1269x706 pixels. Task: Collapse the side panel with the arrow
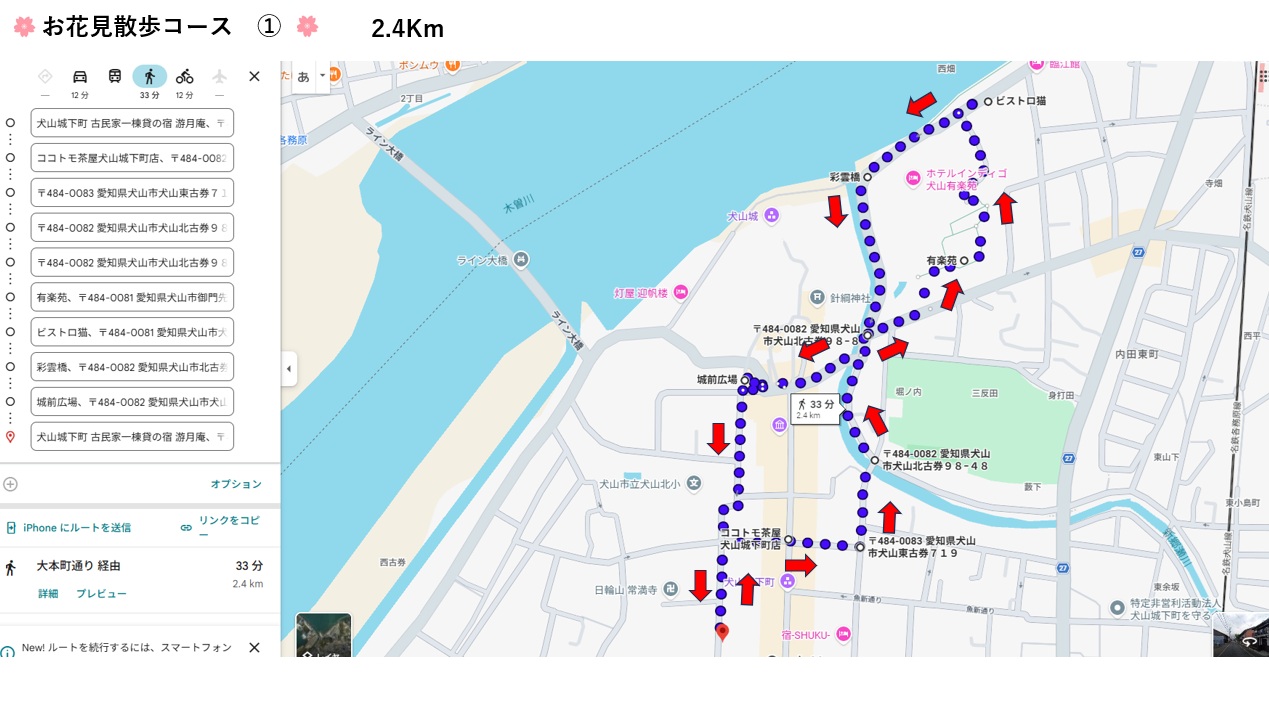click(289, 368)
